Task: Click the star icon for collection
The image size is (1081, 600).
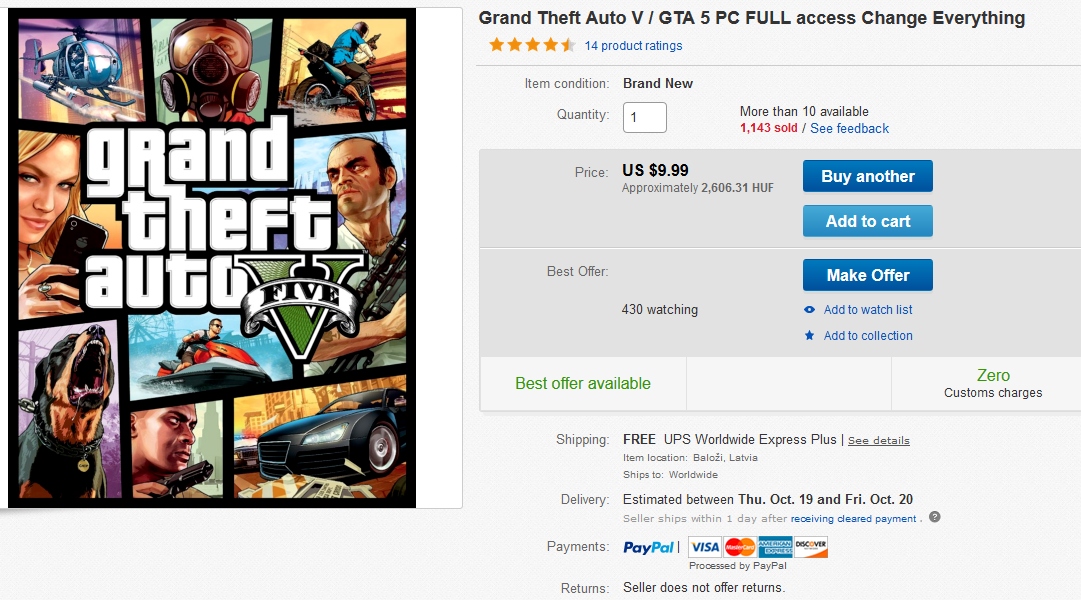Action: tap(810, 336)
